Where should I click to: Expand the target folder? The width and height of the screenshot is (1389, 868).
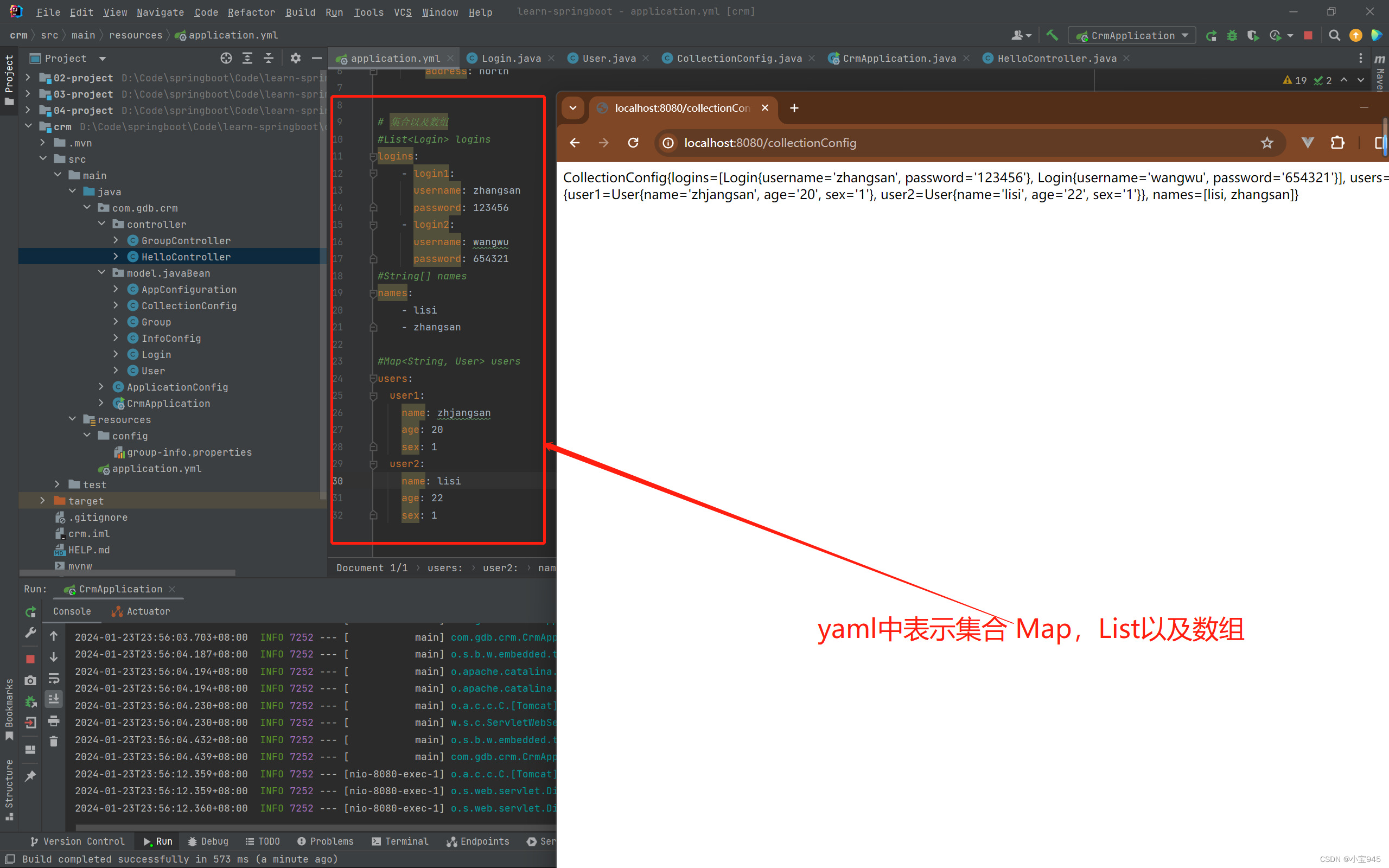42,501
